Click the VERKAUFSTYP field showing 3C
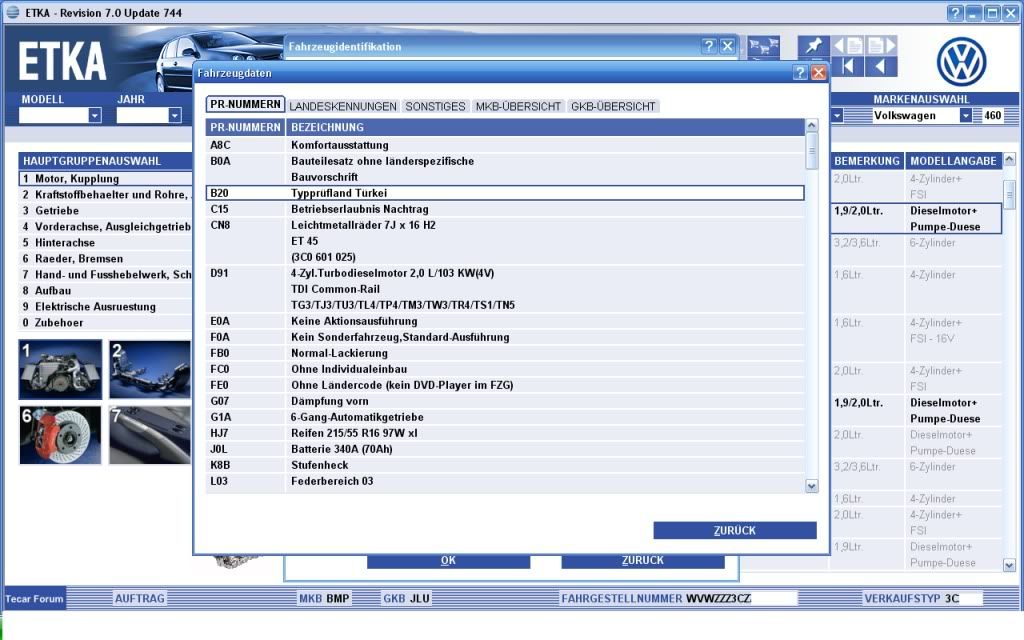The width and height of the screenshot is (1024, 640). point(962,598)
